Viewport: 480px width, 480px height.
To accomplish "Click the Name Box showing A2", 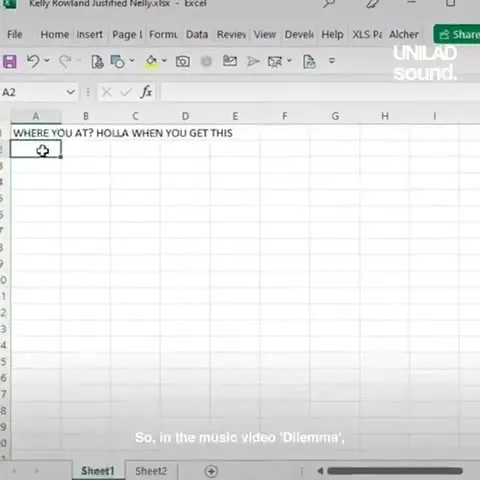I will [32, 92].
